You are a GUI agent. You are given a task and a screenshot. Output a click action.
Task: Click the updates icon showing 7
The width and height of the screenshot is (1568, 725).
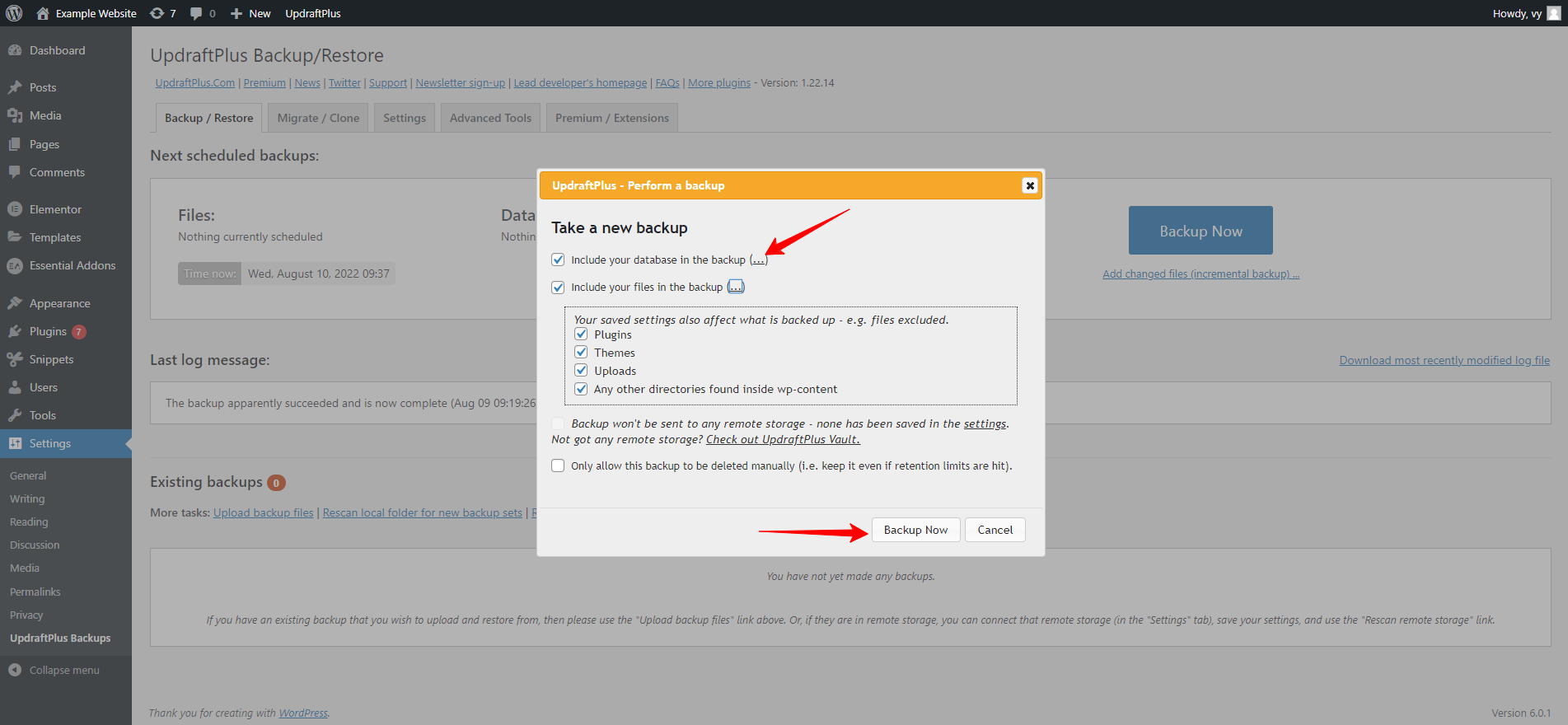pyautogui.click(x=157, y=13)
